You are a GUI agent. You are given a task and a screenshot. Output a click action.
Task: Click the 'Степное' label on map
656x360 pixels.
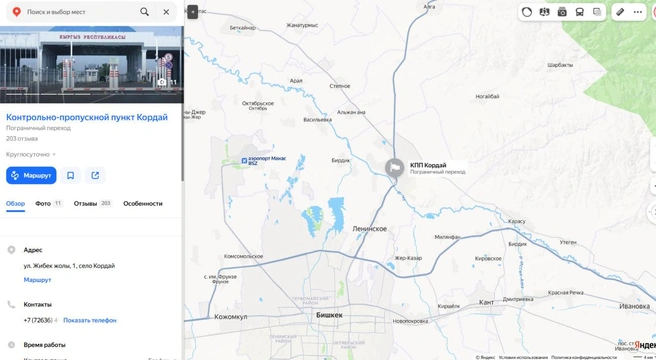point(340,86)
